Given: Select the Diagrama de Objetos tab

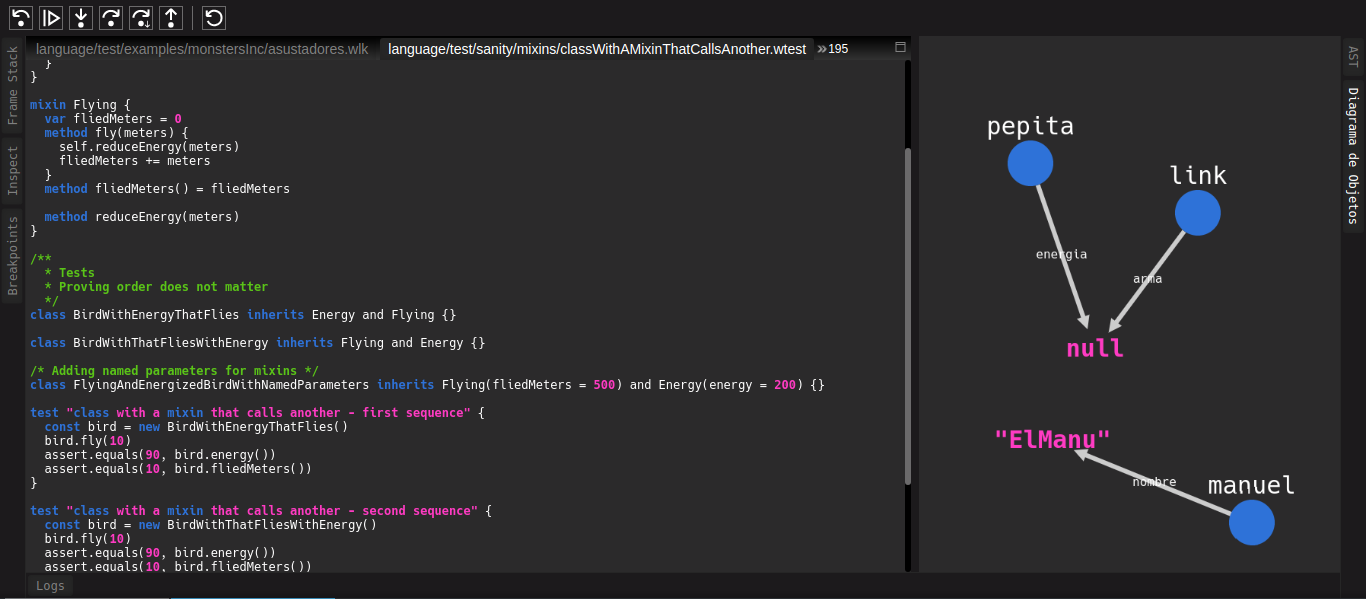Looking at the screenshot, I should click(x=1353, y=156).
